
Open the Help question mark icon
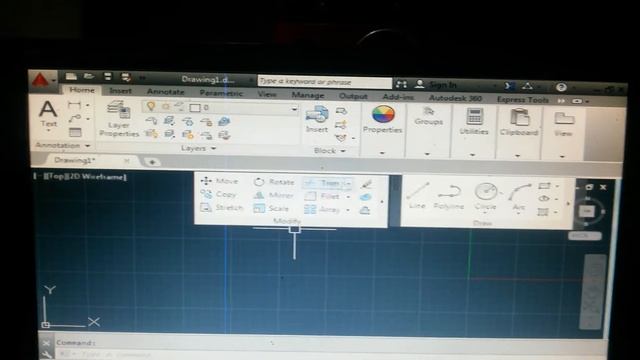pyautogui.click(x=561, y=87)
